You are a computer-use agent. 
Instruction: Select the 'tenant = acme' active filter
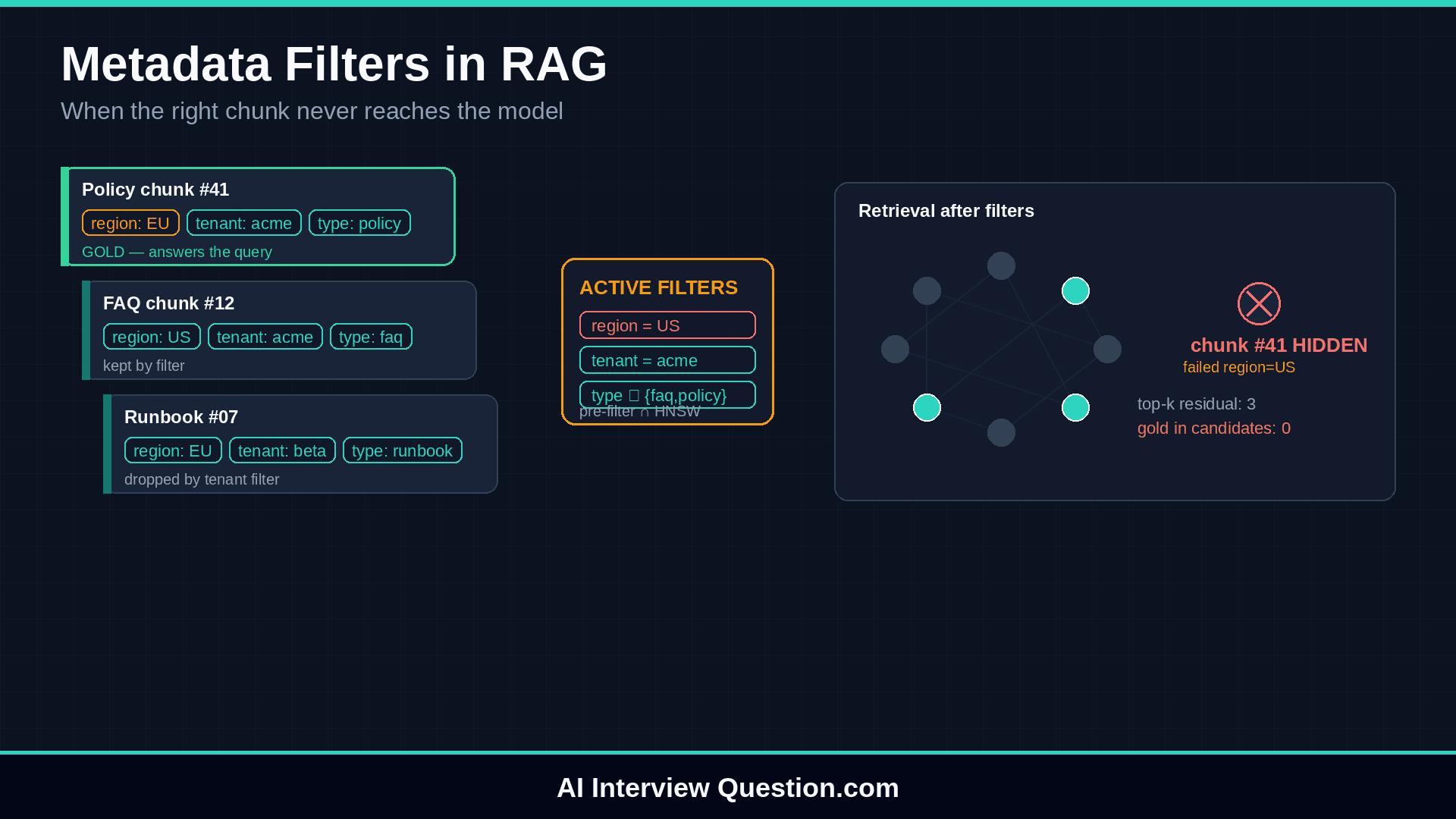pyautogui.click(x=667, y=360)
